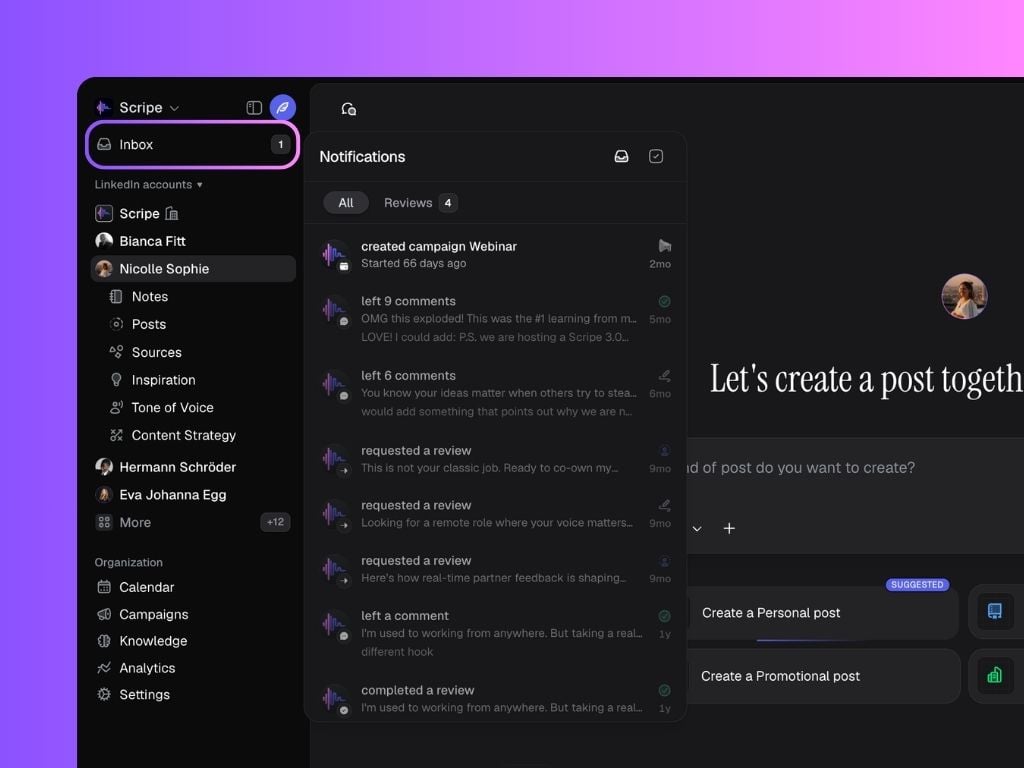The width and height of the screenshot is (1024, 768).
Task: Click the edit icon on 'Looking for a remote role' notification
Action: pos(665,505)
